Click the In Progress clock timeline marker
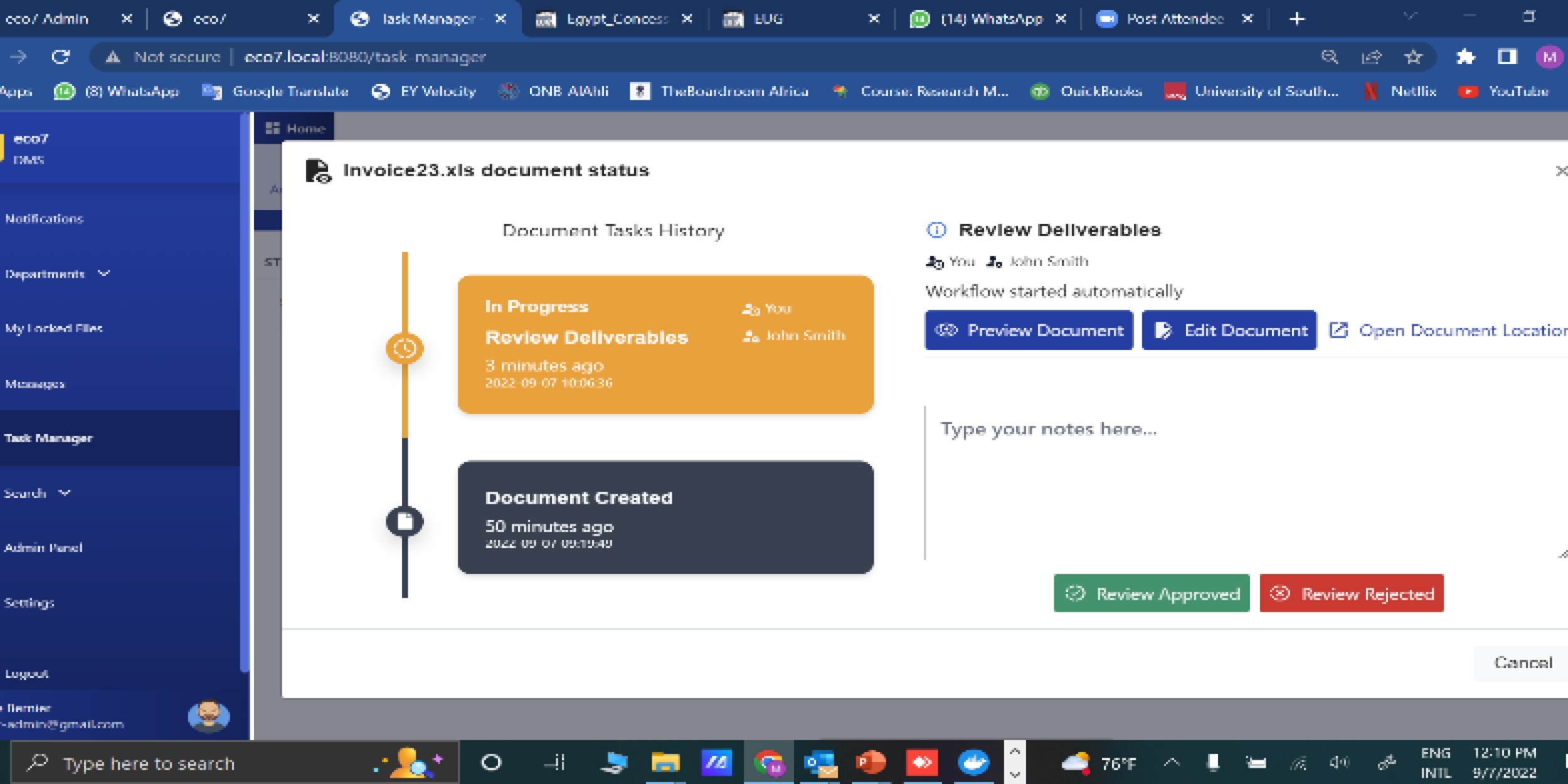Screen dimensions: 1568x784 (x=405, y=349)
